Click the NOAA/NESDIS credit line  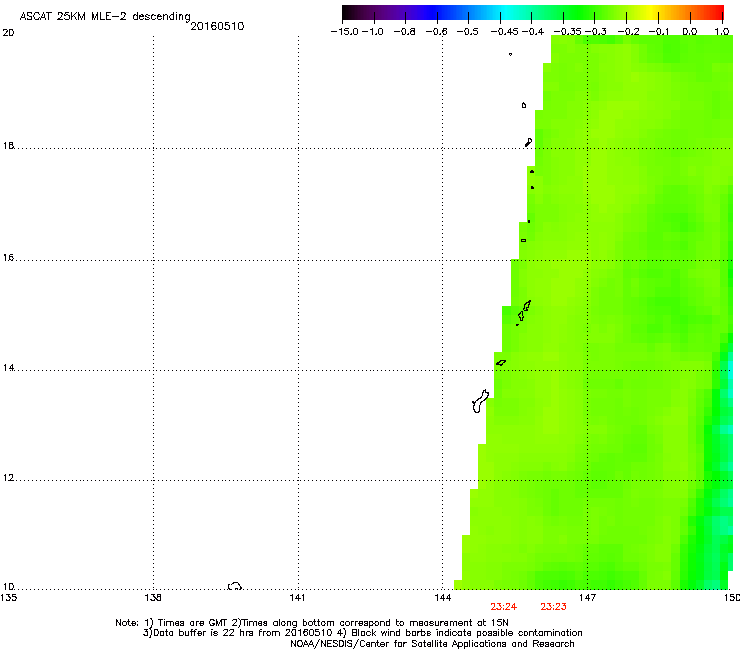(x=432, y=643)
